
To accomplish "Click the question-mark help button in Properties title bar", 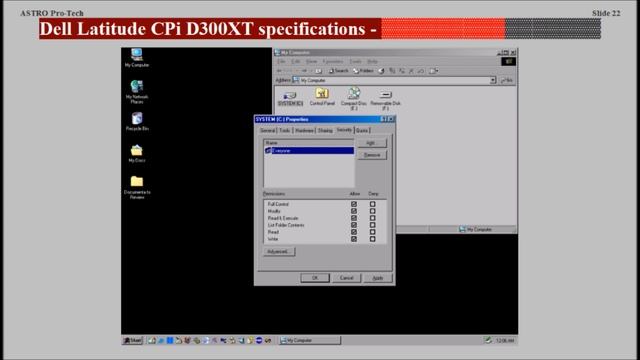I will (x=384, y=119).
